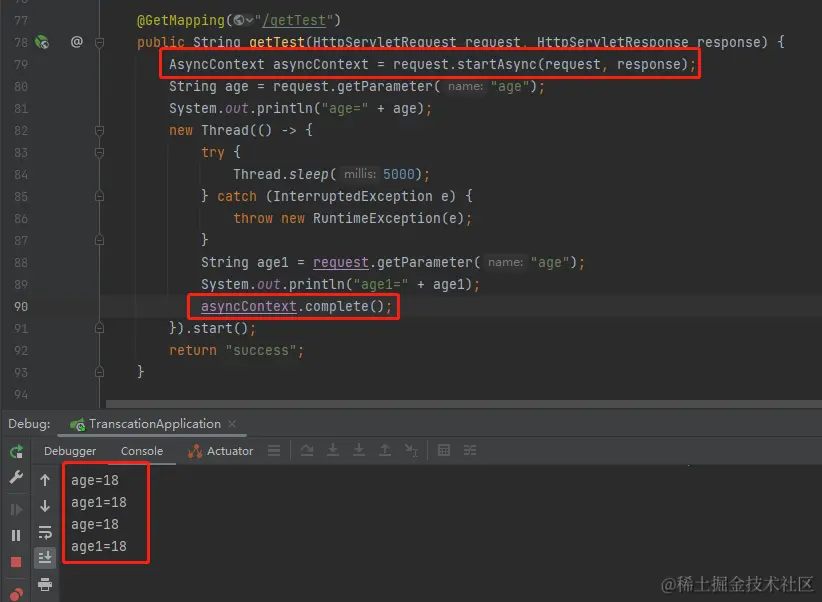Open the Actuator tab

(220, 451)
